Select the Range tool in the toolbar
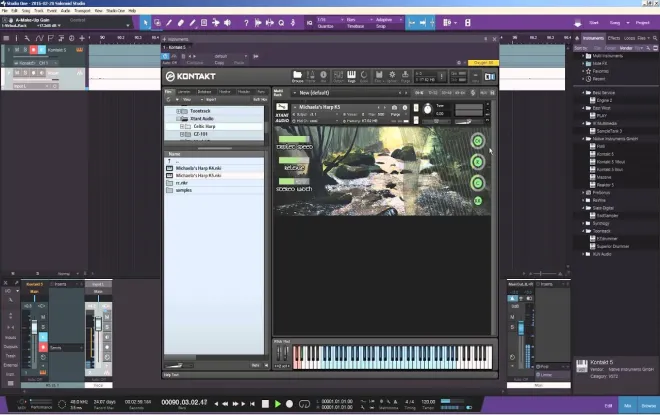Screen dimensions: 660x415 tap(157, 23)
